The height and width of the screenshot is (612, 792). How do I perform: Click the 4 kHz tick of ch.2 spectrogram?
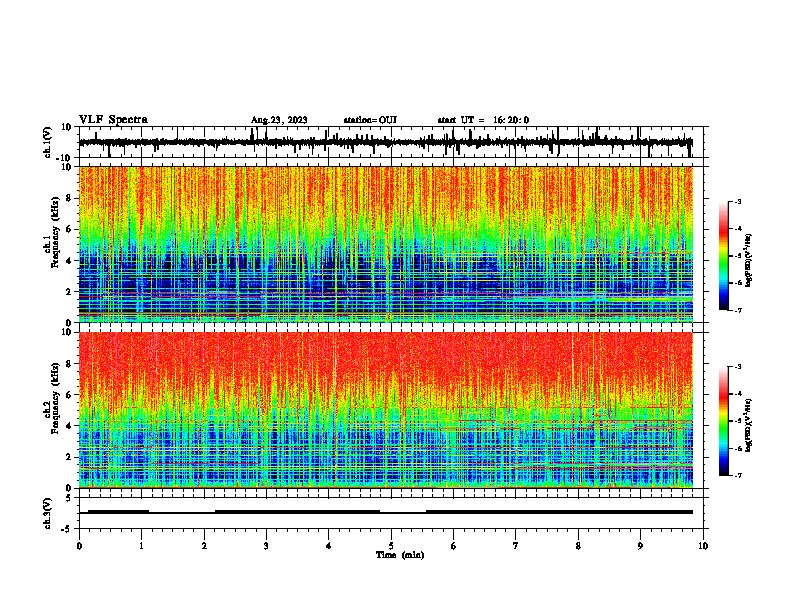69,426
